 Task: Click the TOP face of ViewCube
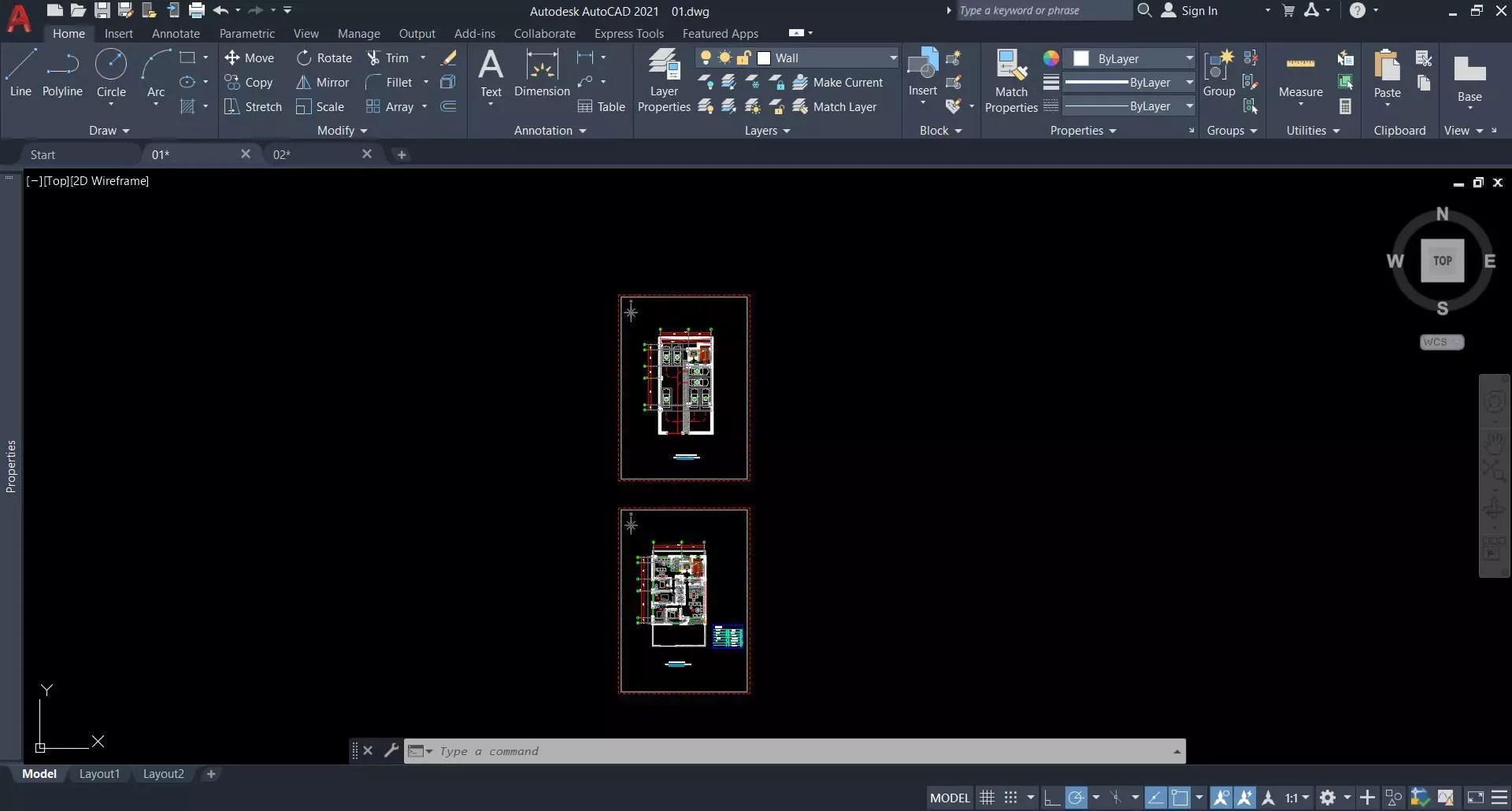pyautogui.click(x=1442, y=261)
